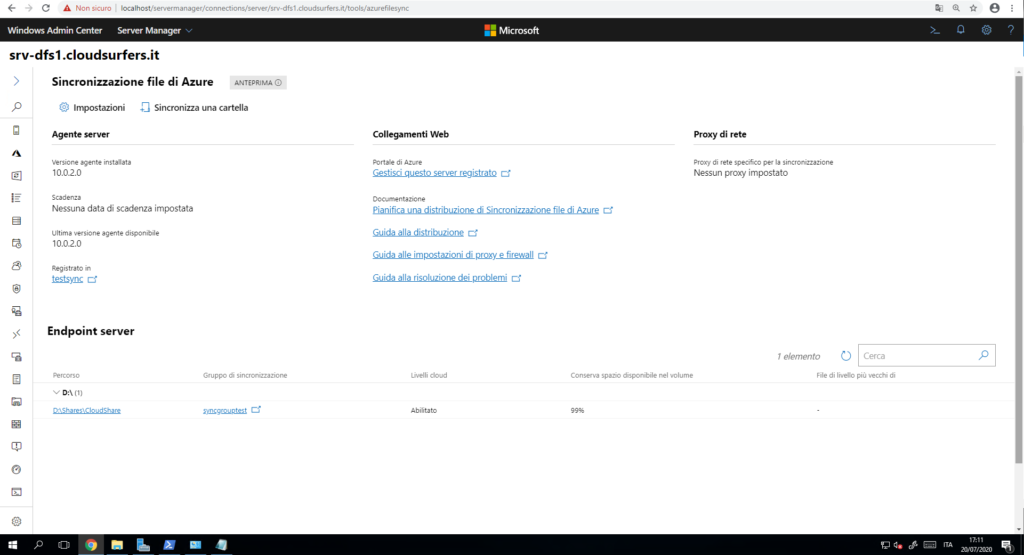
Task: Sort by Gruppo di sincronizzazione column
Action: pos(245,375)
